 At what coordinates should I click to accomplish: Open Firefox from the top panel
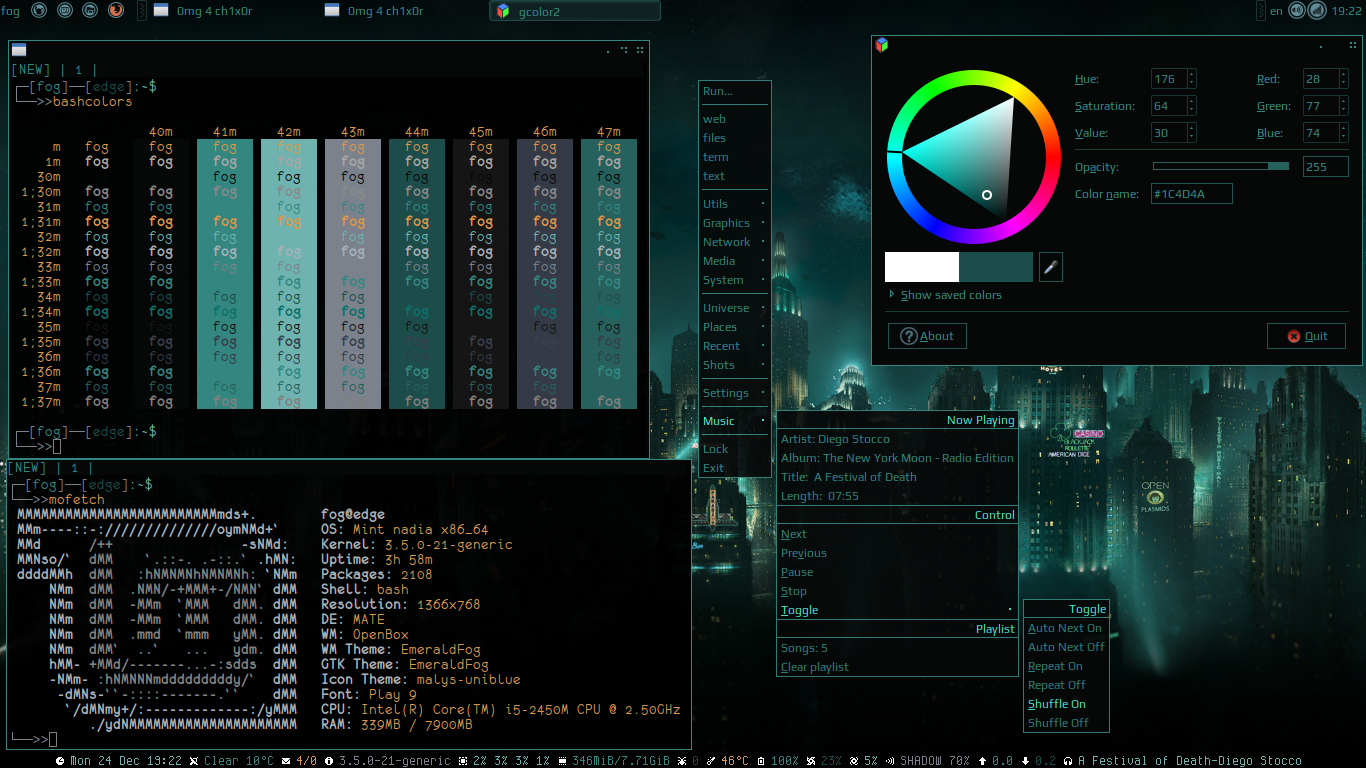tap(116, 11)
